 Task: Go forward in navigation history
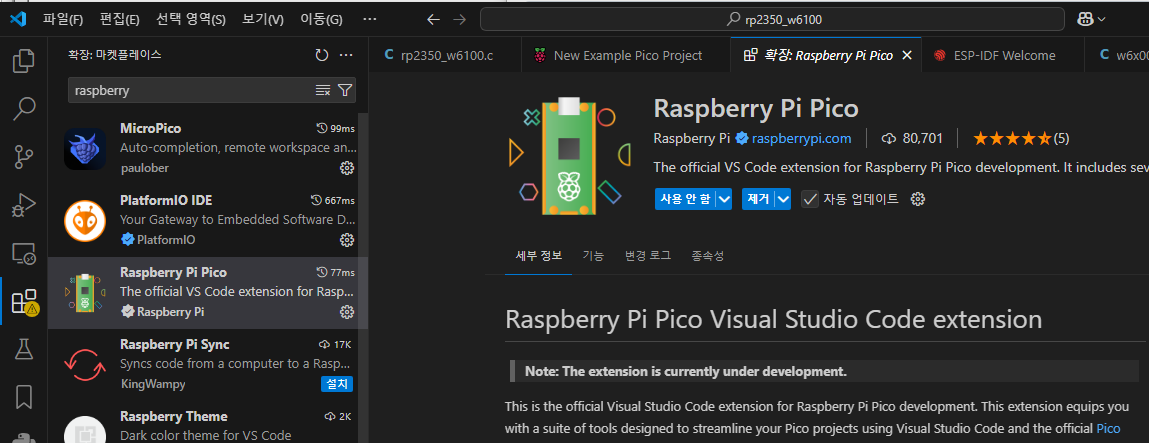[x=459, y=19]
